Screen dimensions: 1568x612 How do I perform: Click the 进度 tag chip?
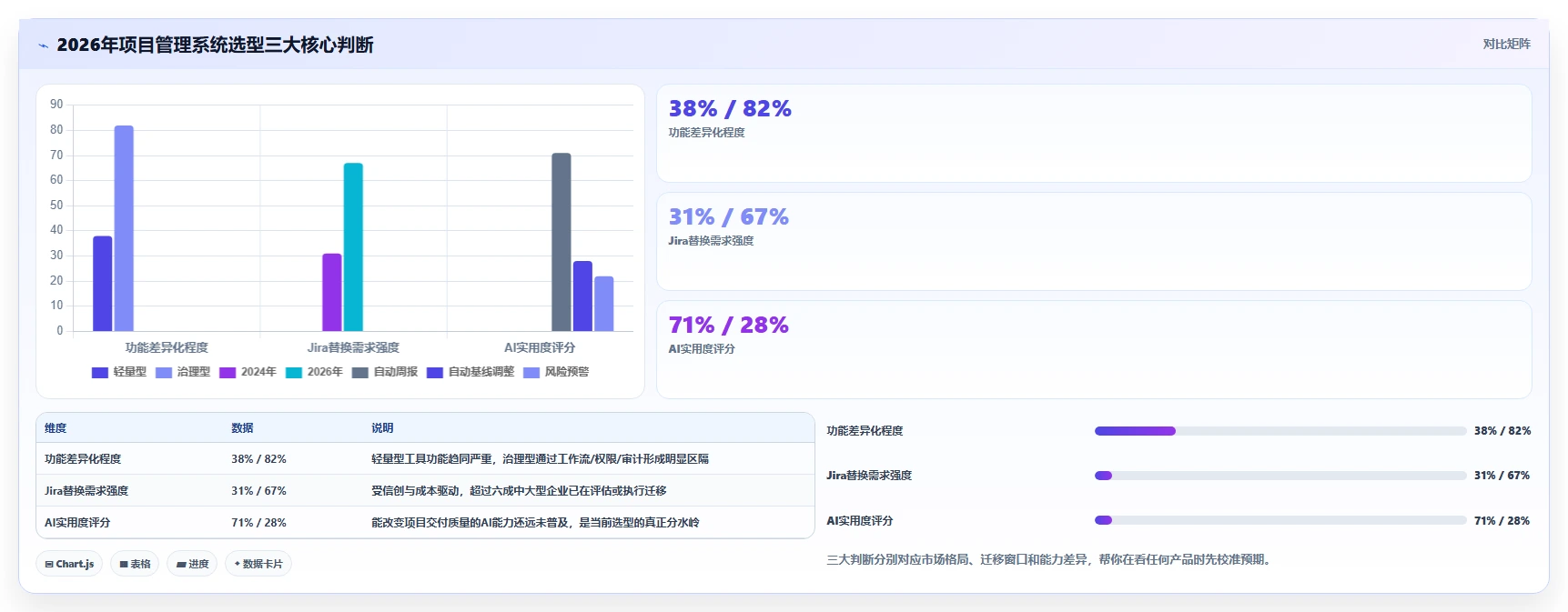(x=192, y=564)
